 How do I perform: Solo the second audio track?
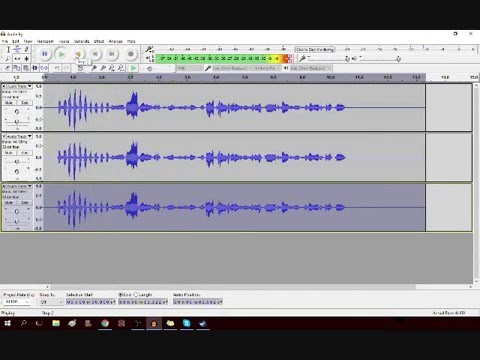24,153
